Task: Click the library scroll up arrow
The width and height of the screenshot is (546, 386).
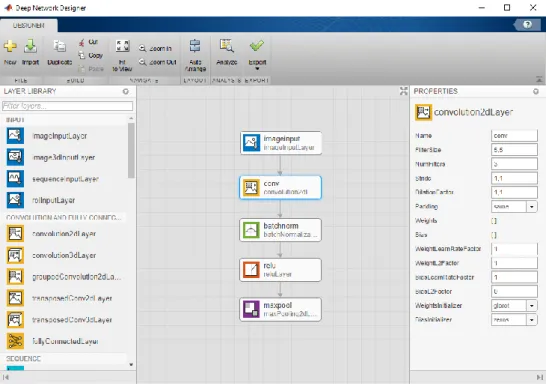Action: pyautogui.click(x=131, y=119)
